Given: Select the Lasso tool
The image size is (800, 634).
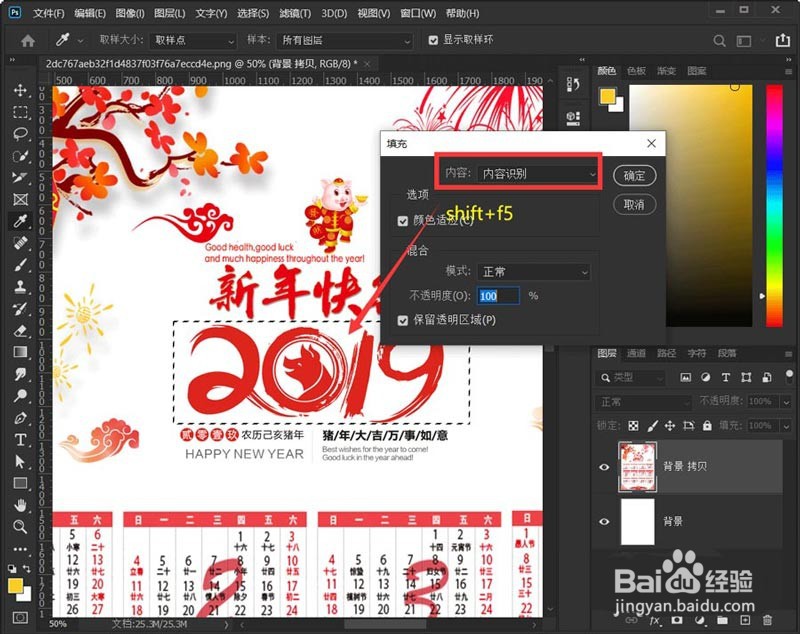Looking at the screenshot, I should 20,134.
